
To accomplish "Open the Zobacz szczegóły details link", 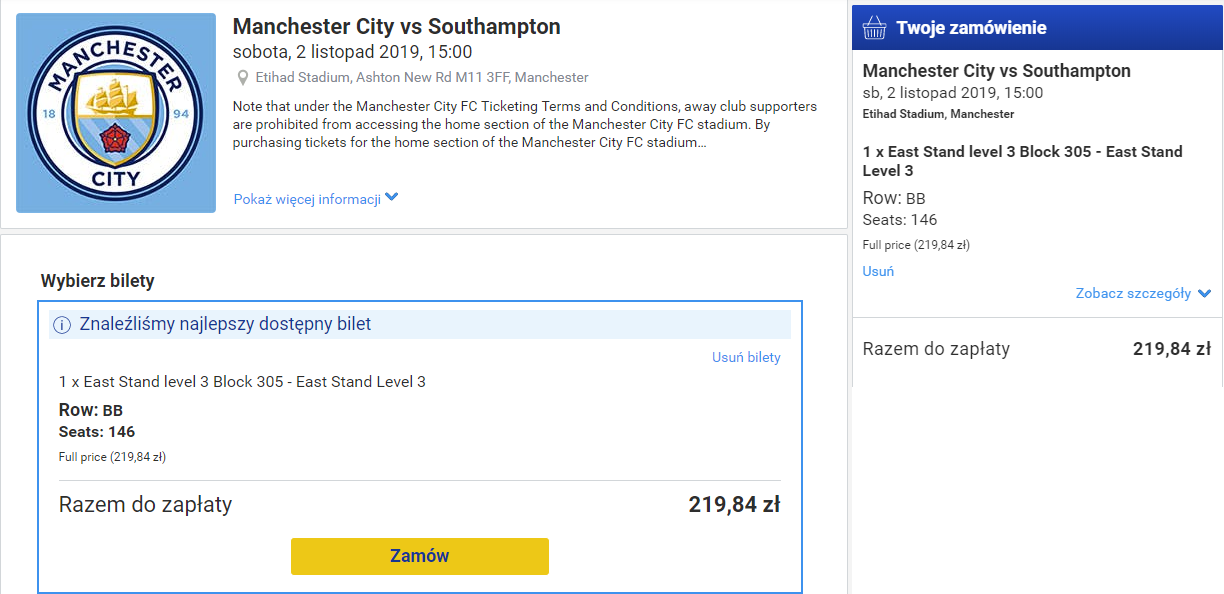I will coord(1133,294).
